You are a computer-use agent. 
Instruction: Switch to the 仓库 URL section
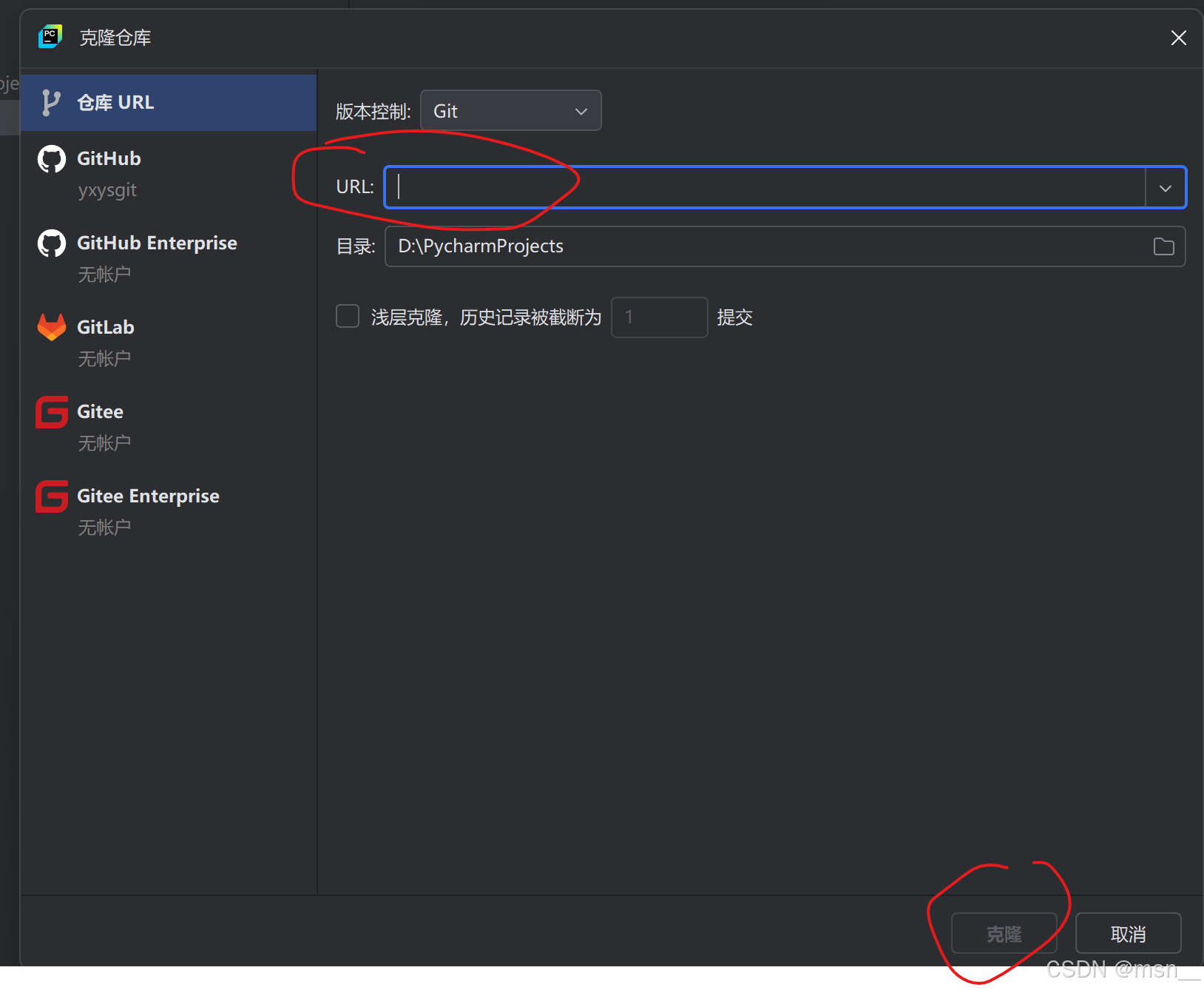pyautogui.click(x=115, y=102)
